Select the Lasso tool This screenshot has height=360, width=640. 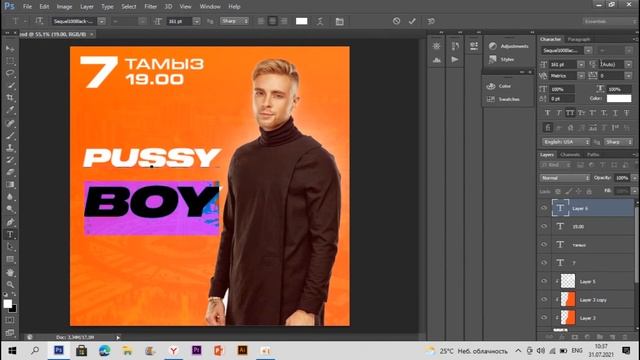coord(10,73)
